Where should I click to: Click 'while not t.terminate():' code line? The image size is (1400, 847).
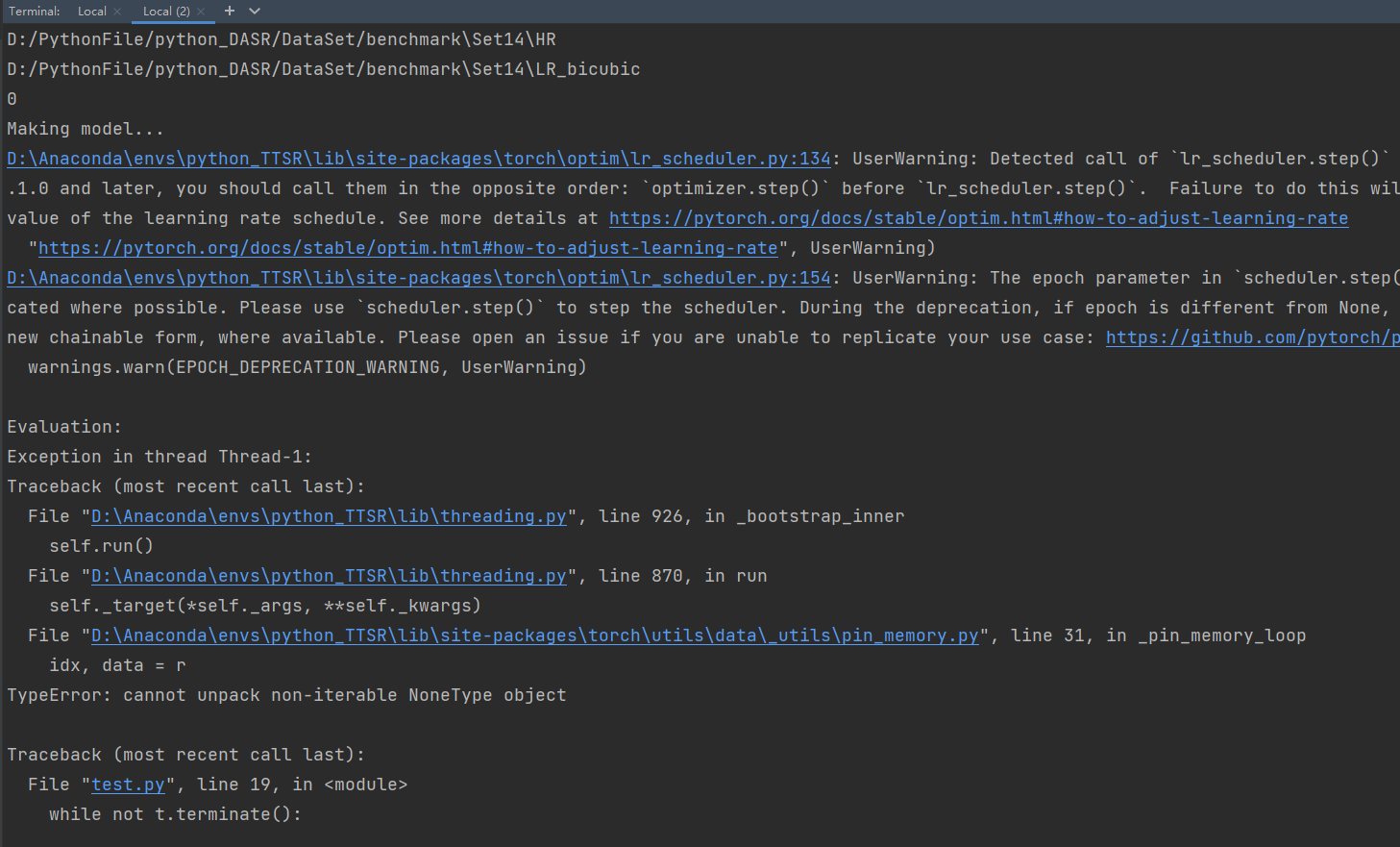coord(175,814)
